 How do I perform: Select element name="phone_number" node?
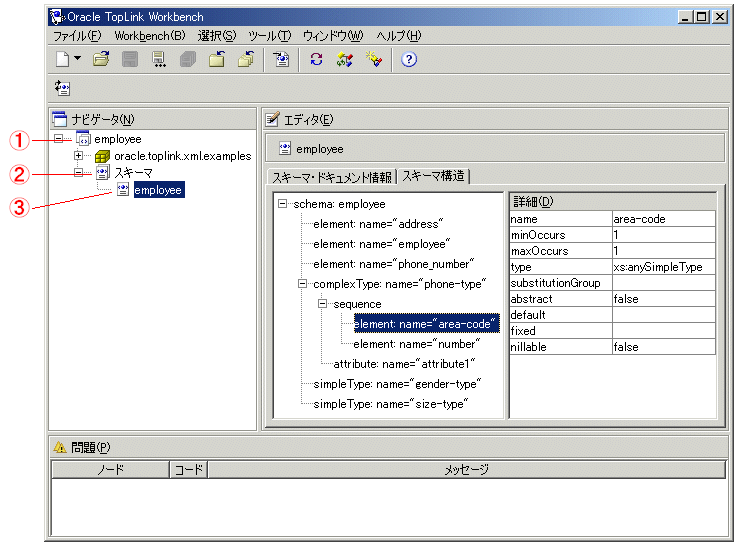point(393,264)
